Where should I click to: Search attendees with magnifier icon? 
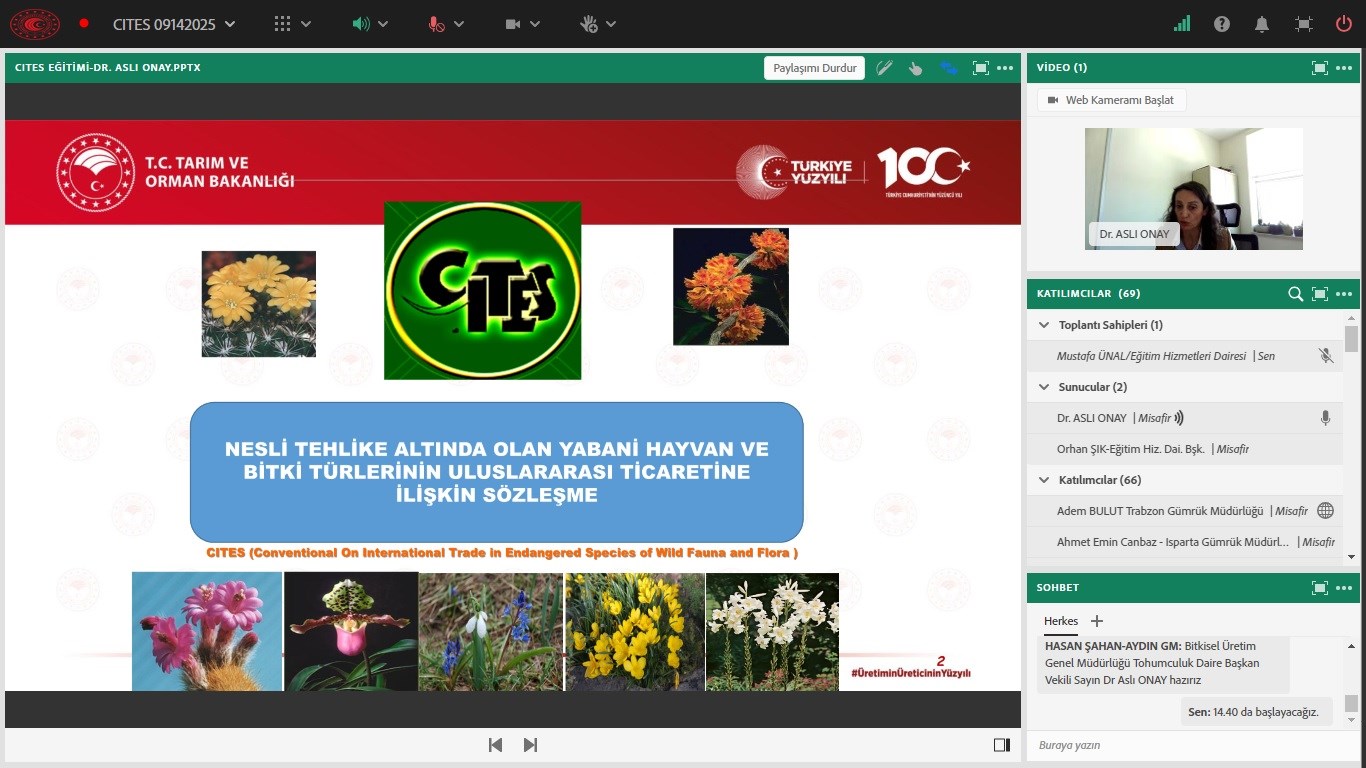click(1295, 294)
